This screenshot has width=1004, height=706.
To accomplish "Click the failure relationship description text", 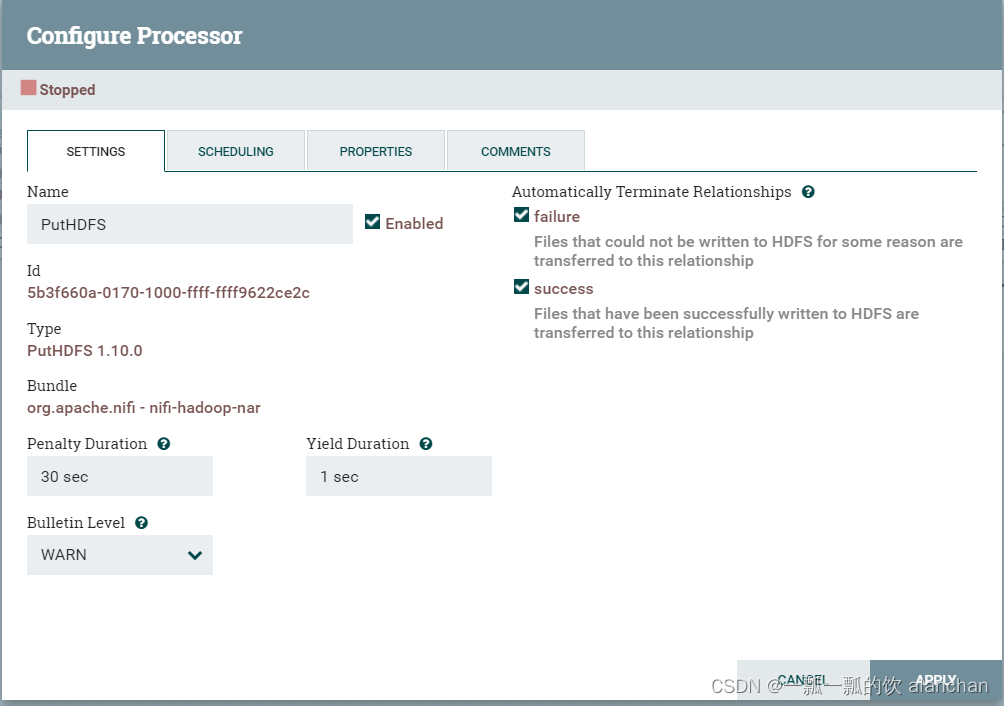I will point(748,251).
